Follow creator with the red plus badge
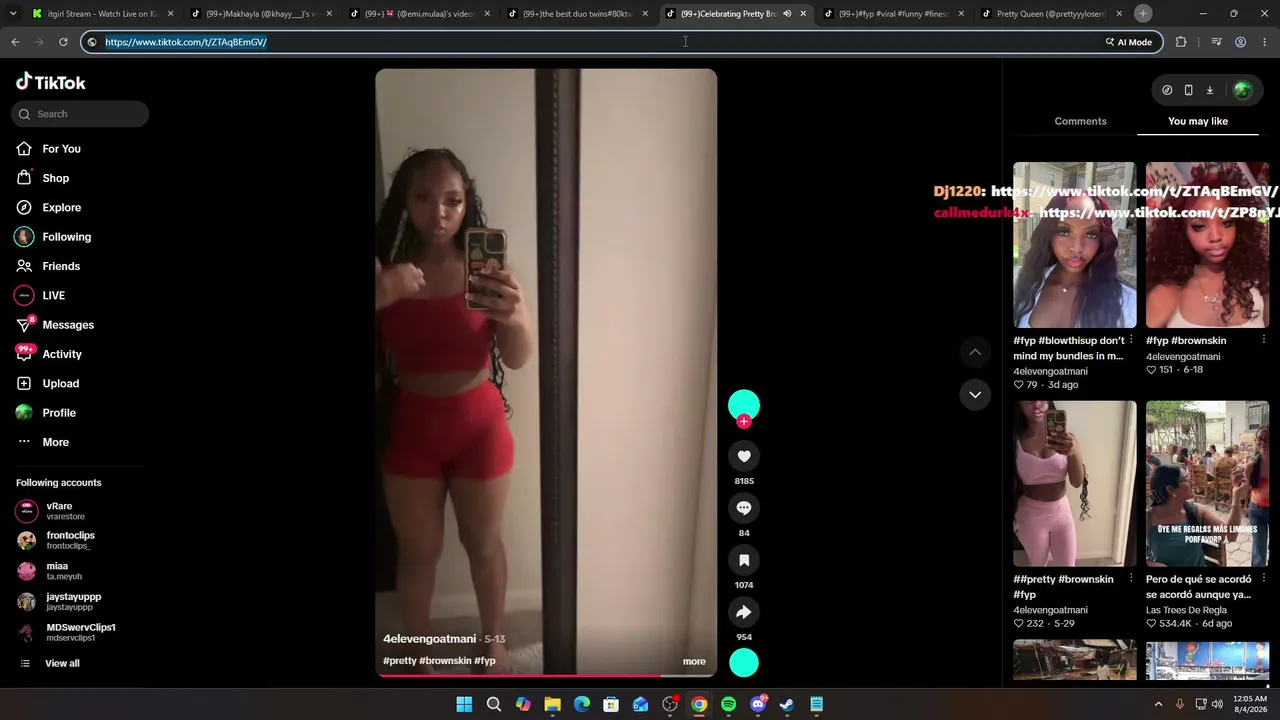1280x720 pixels. click(744, 422)
